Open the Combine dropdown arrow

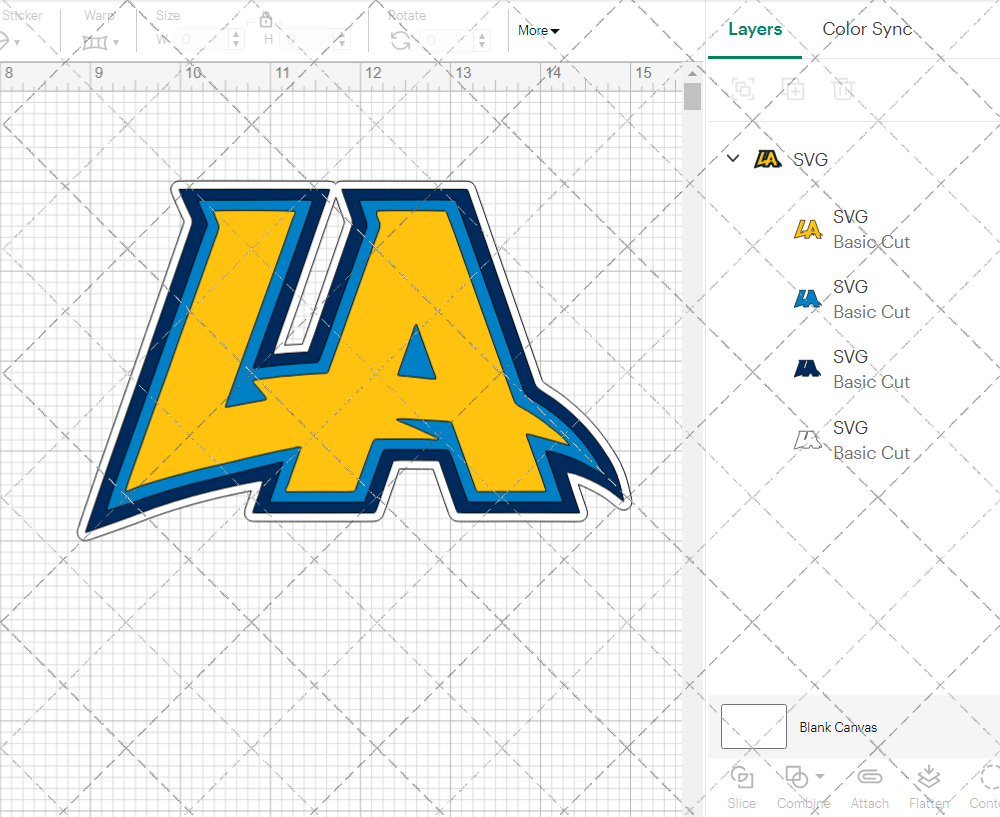pyautogui.click(x=820, y=776)
